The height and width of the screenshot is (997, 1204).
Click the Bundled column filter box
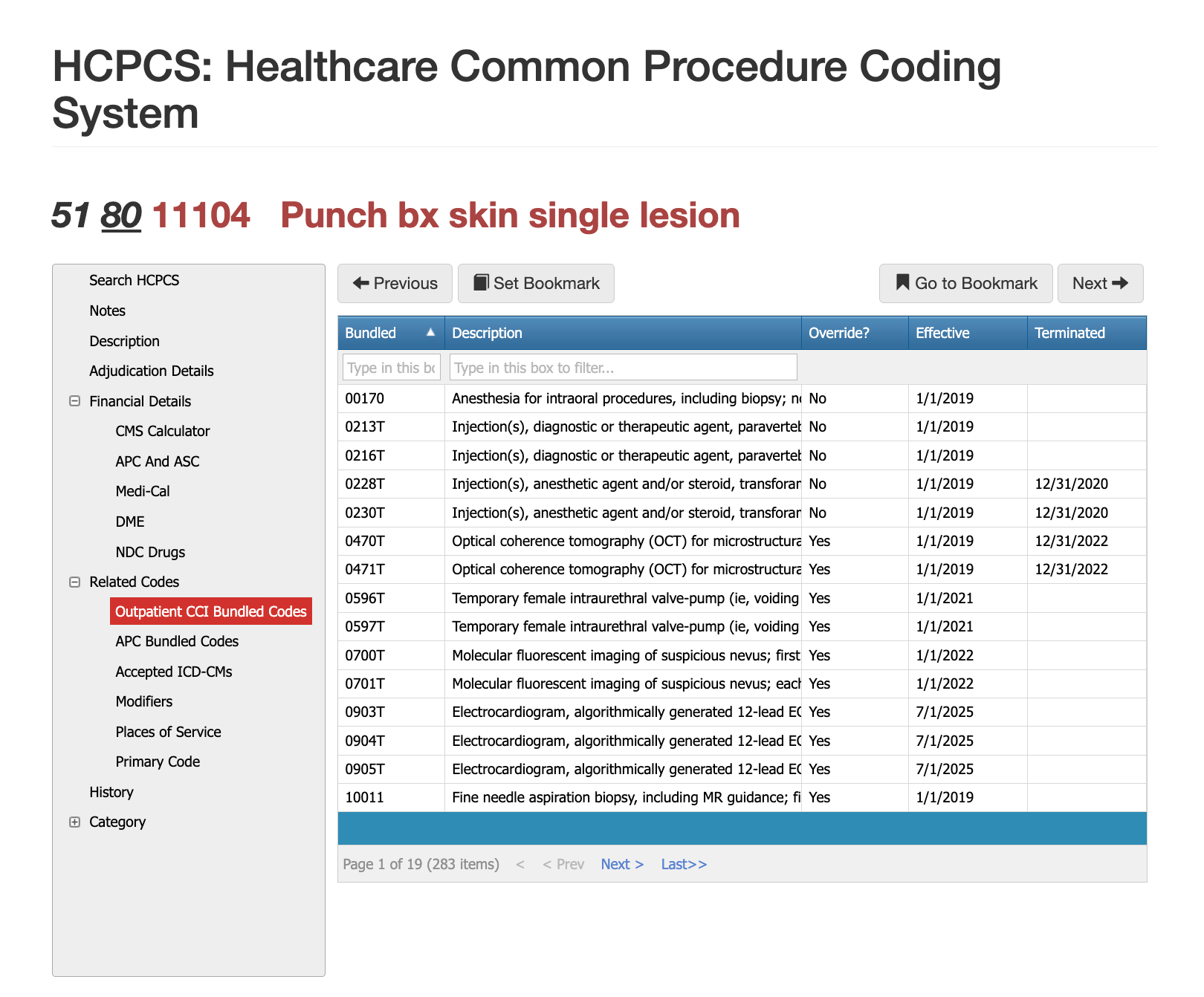(x=390, y=366)
